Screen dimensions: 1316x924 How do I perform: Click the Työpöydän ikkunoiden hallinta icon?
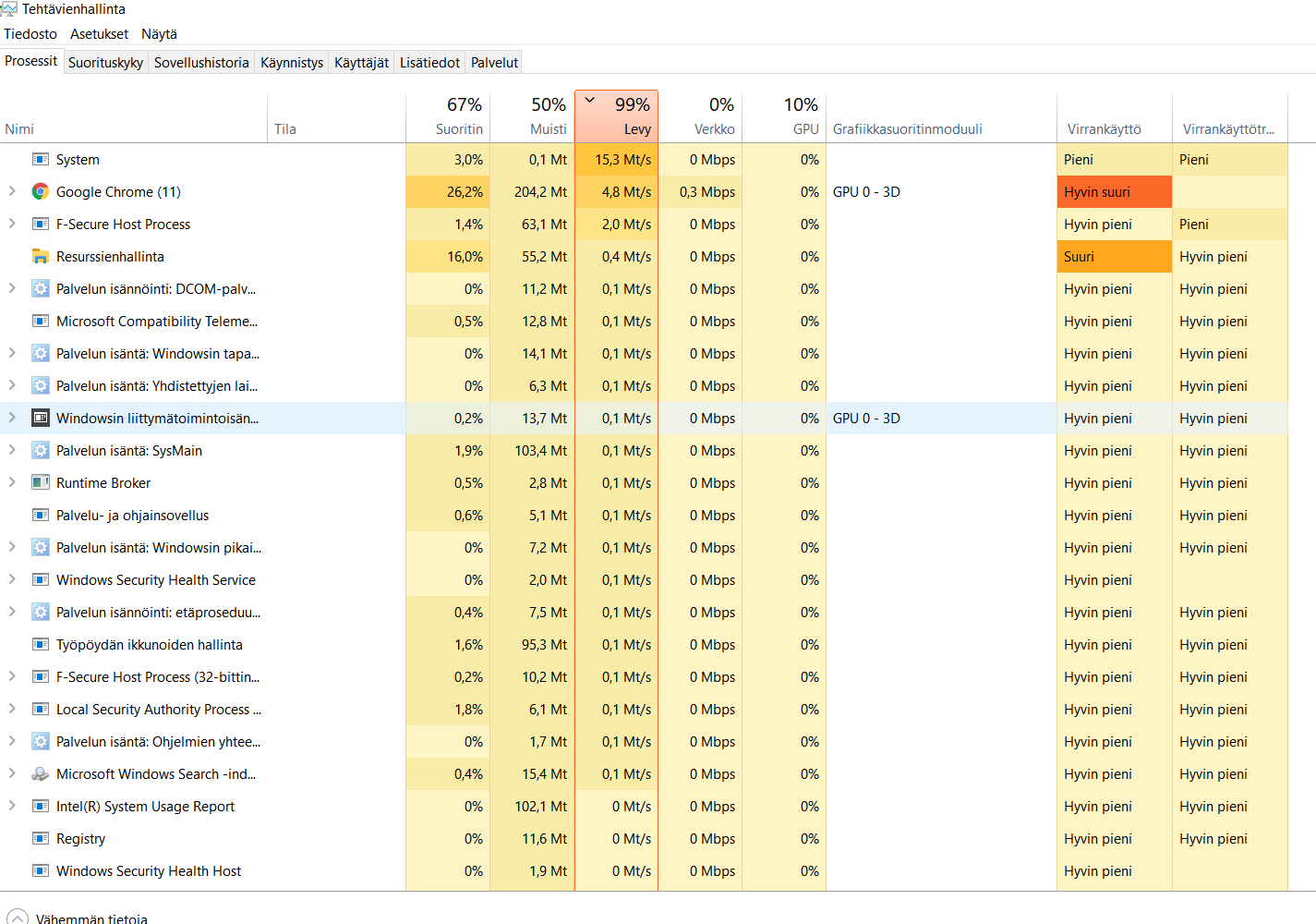41,645
